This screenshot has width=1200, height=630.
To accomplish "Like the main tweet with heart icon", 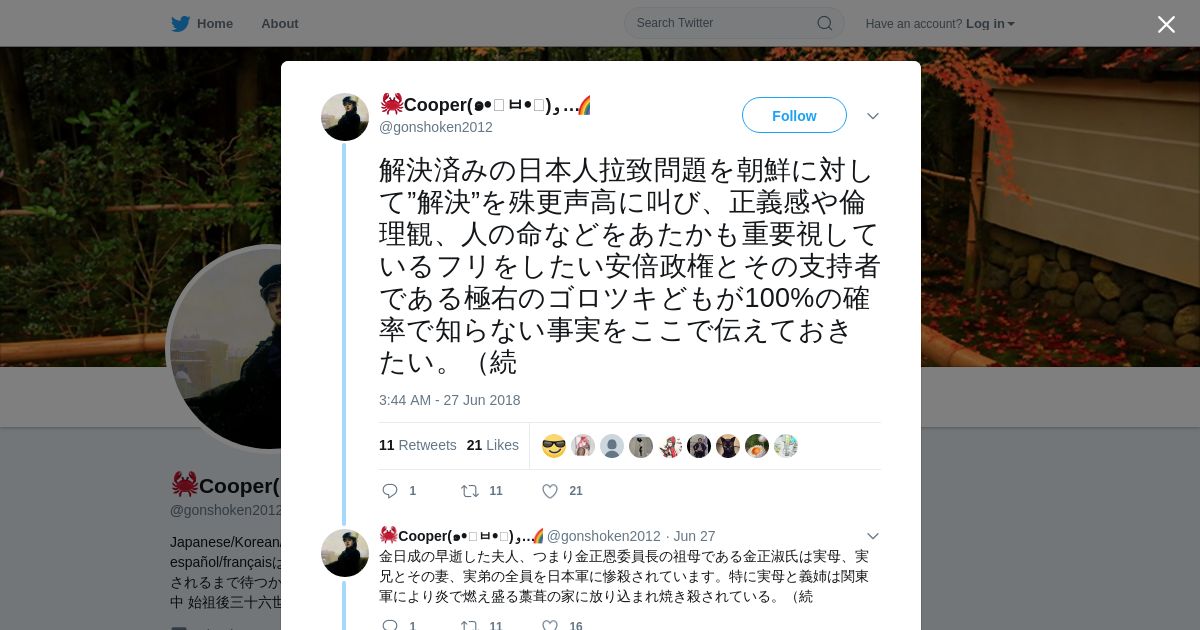I will [549, 491].
